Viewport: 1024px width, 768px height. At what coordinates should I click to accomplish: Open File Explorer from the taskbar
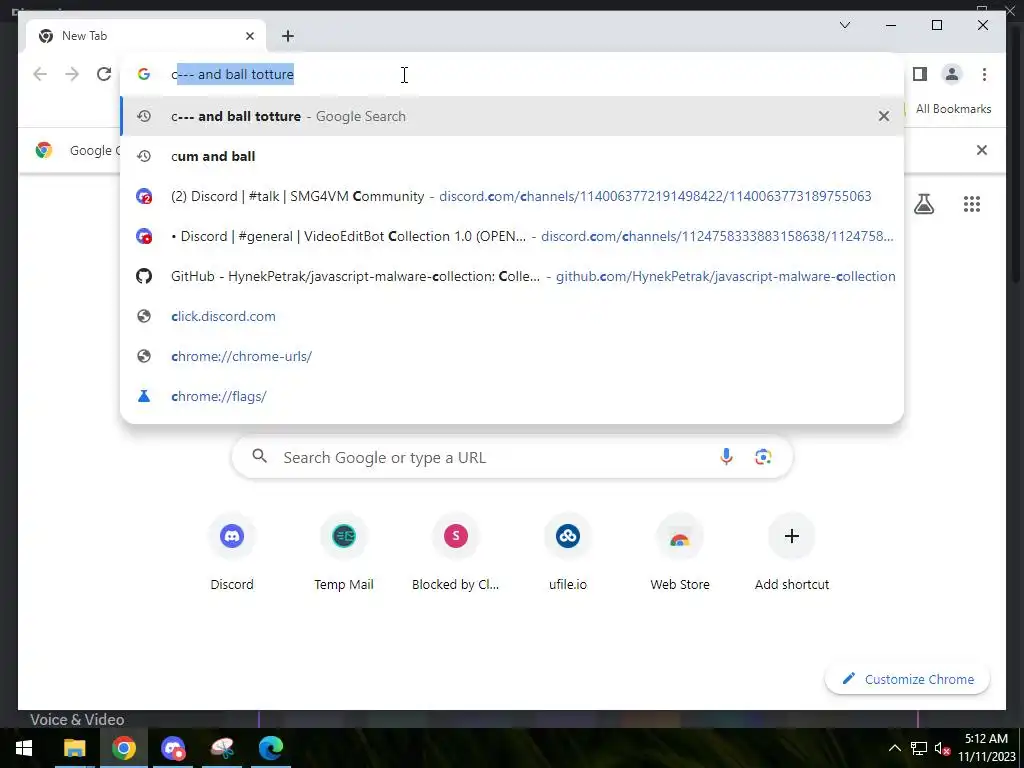pos(74,748)
